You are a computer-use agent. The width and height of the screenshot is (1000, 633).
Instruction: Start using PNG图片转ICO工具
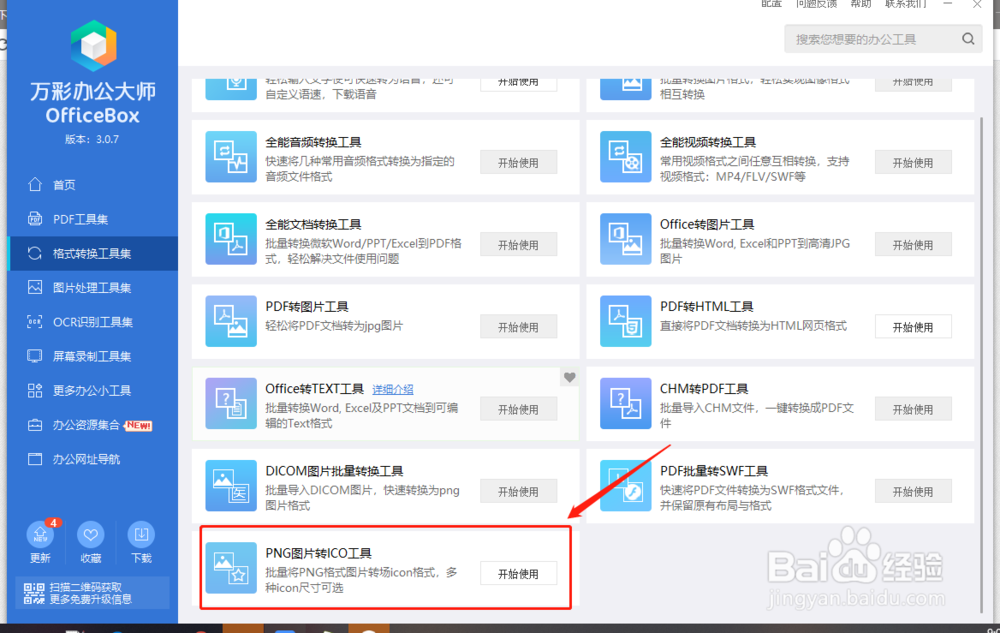tap(518, 574)
